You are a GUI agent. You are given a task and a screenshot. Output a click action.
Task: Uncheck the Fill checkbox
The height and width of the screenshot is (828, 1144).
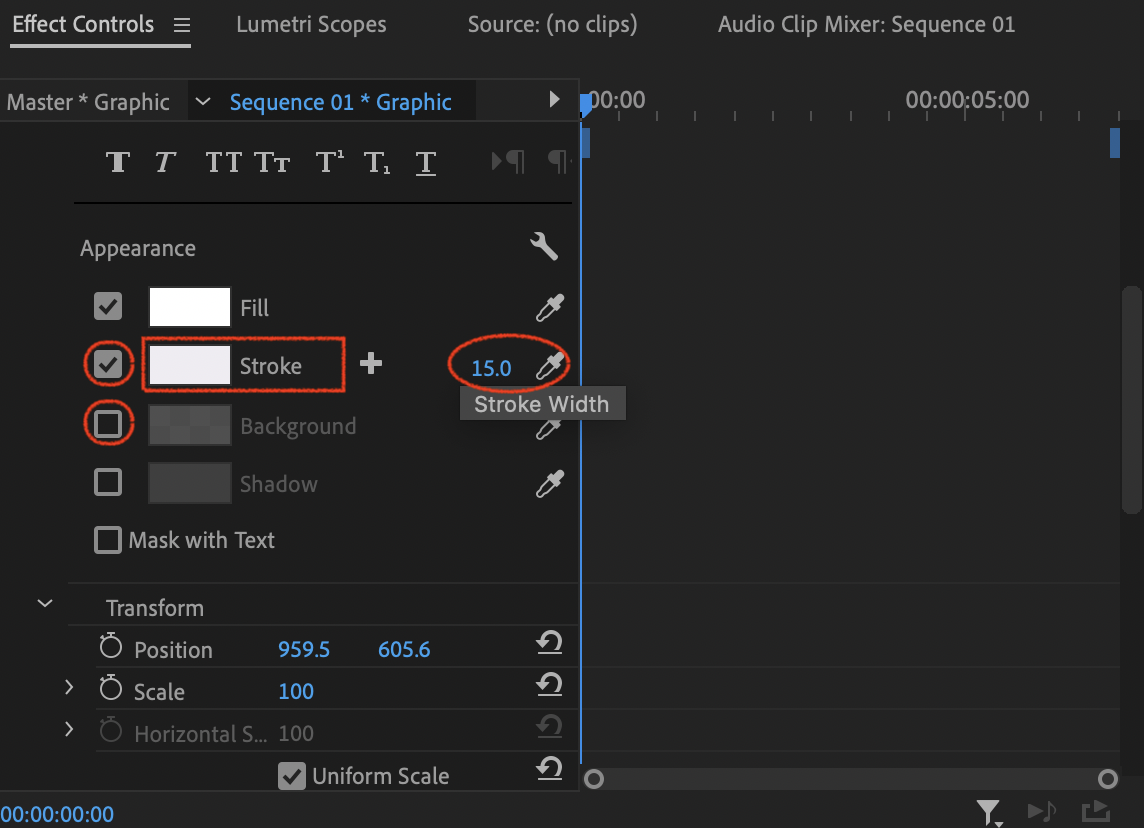point(108,306)
